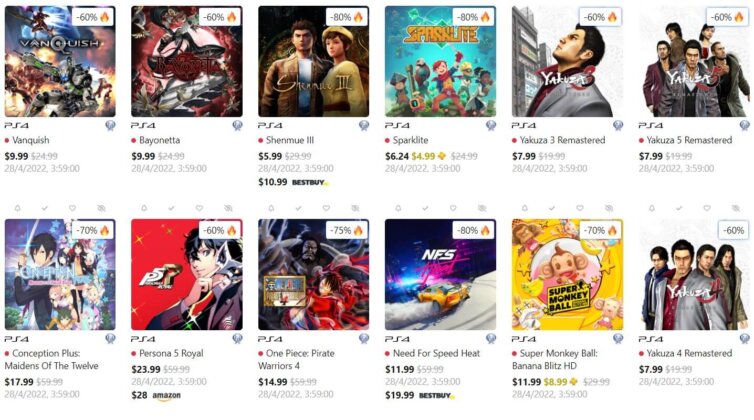
Task: Click Best Buy price offer under Shenmue III
Action: (294, 182)
